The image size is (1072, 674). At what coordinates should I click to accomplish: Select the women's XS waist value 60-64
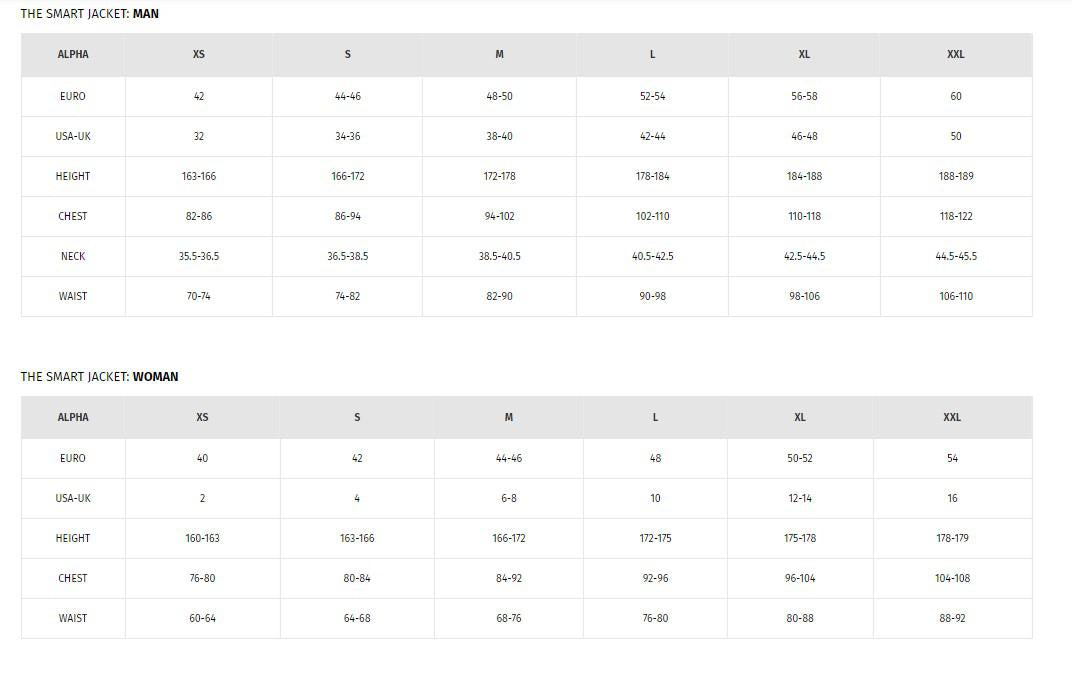[x=202, y=619]
